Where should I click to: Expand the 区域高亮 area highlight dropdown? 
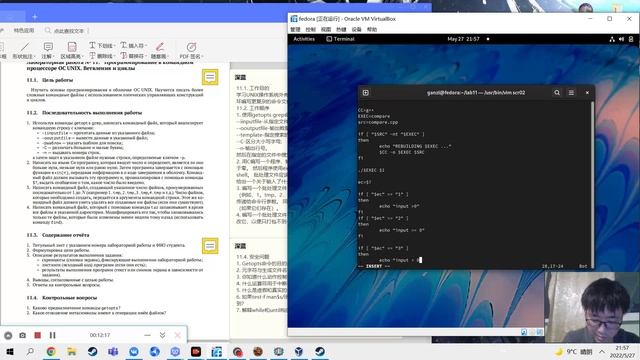click(82, 56)
